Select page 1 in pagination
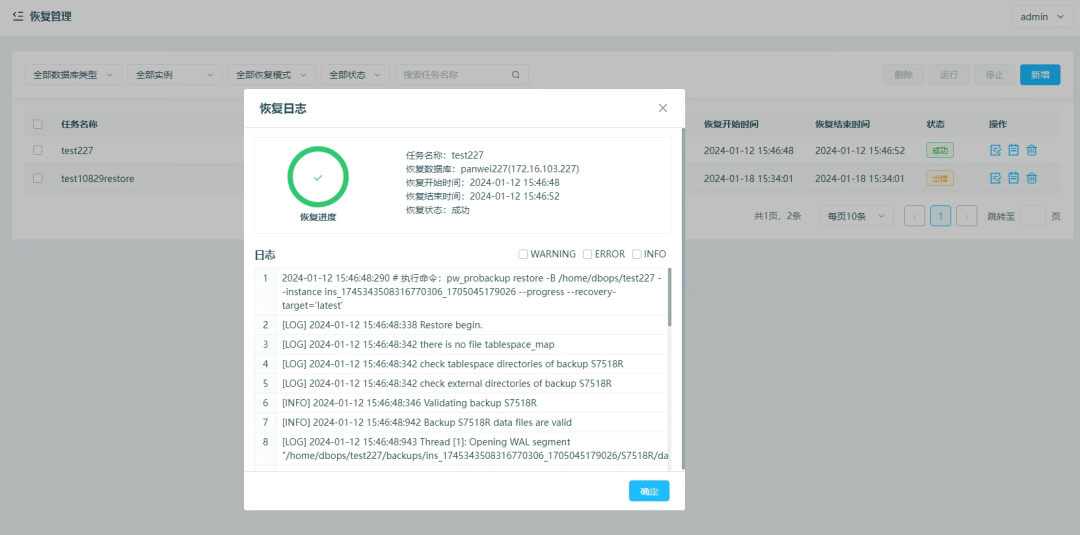Screen dimensions: 1080x535 [x=940, y=216]
